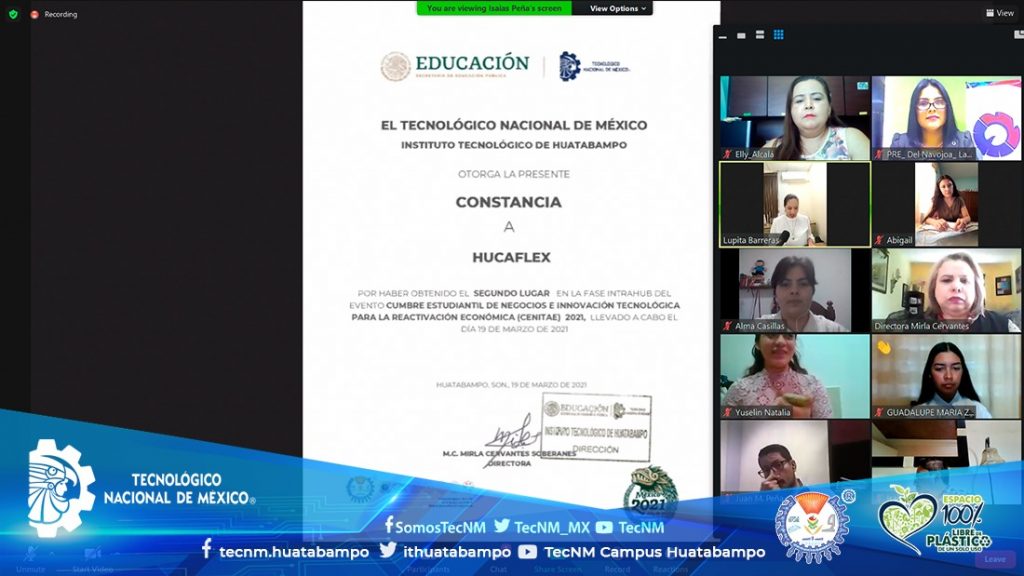Select Alma Casillas's video tile
Viewport: 1024px width, 576px height.
click(x=795, y=291)
